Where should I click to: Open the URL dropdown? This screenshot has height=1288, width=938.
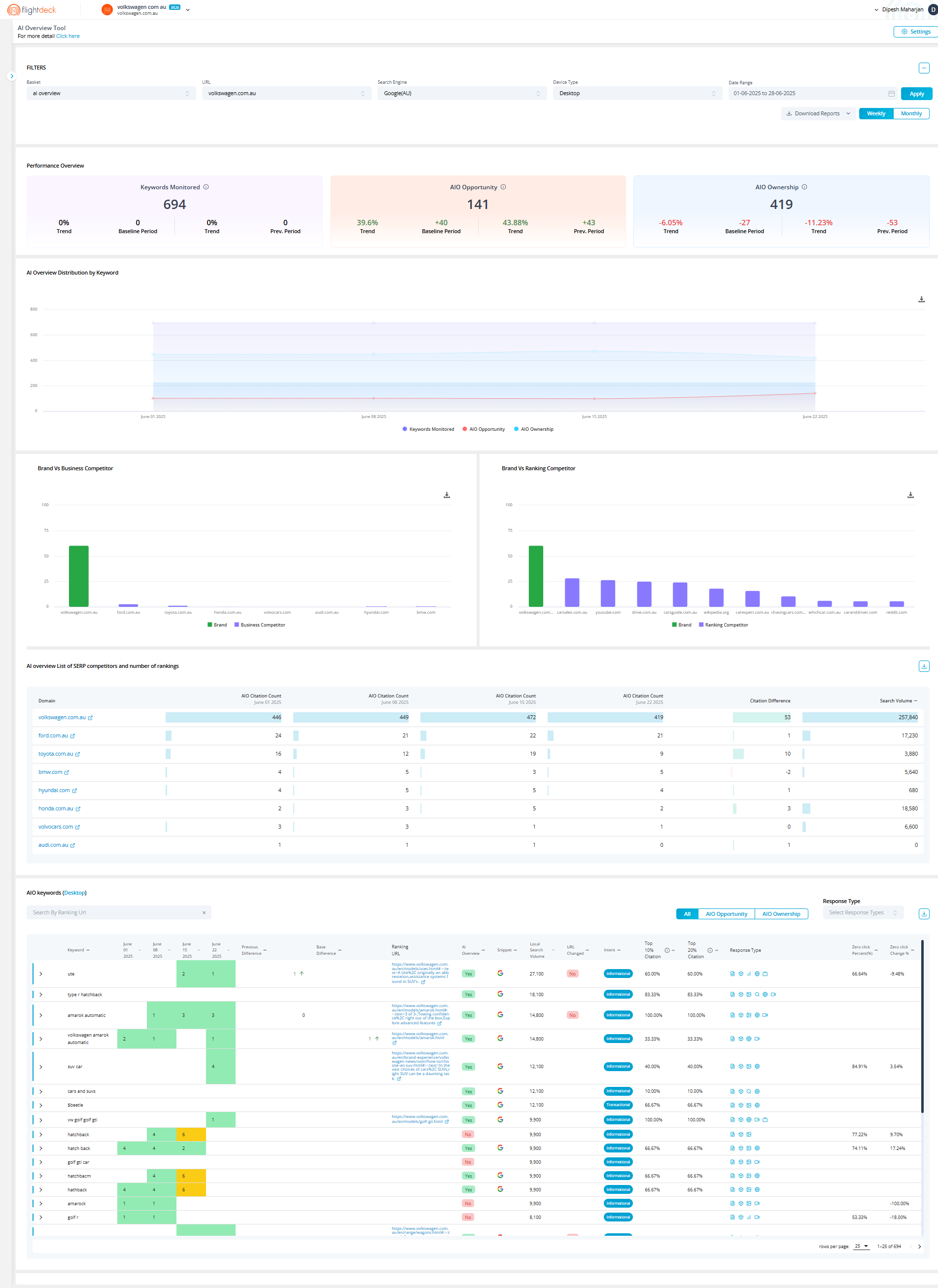pos(287,93)
